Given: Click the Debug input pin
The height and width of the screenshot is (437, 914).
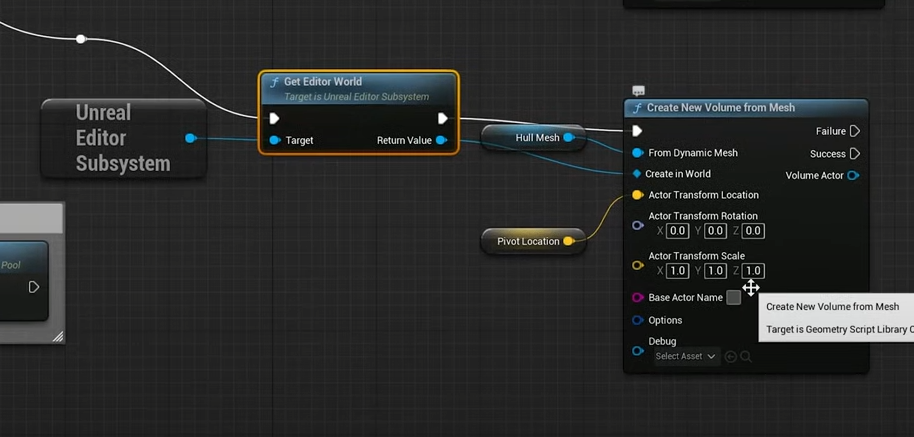Looking at the screenshot, I should (x=638, y=351).
